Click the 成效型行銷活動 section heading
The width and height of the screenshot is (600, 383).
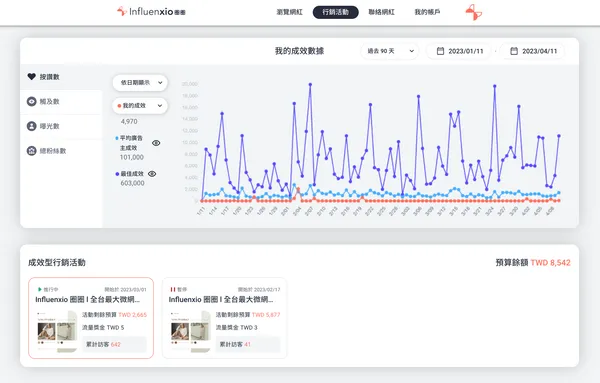pos(57,262)
